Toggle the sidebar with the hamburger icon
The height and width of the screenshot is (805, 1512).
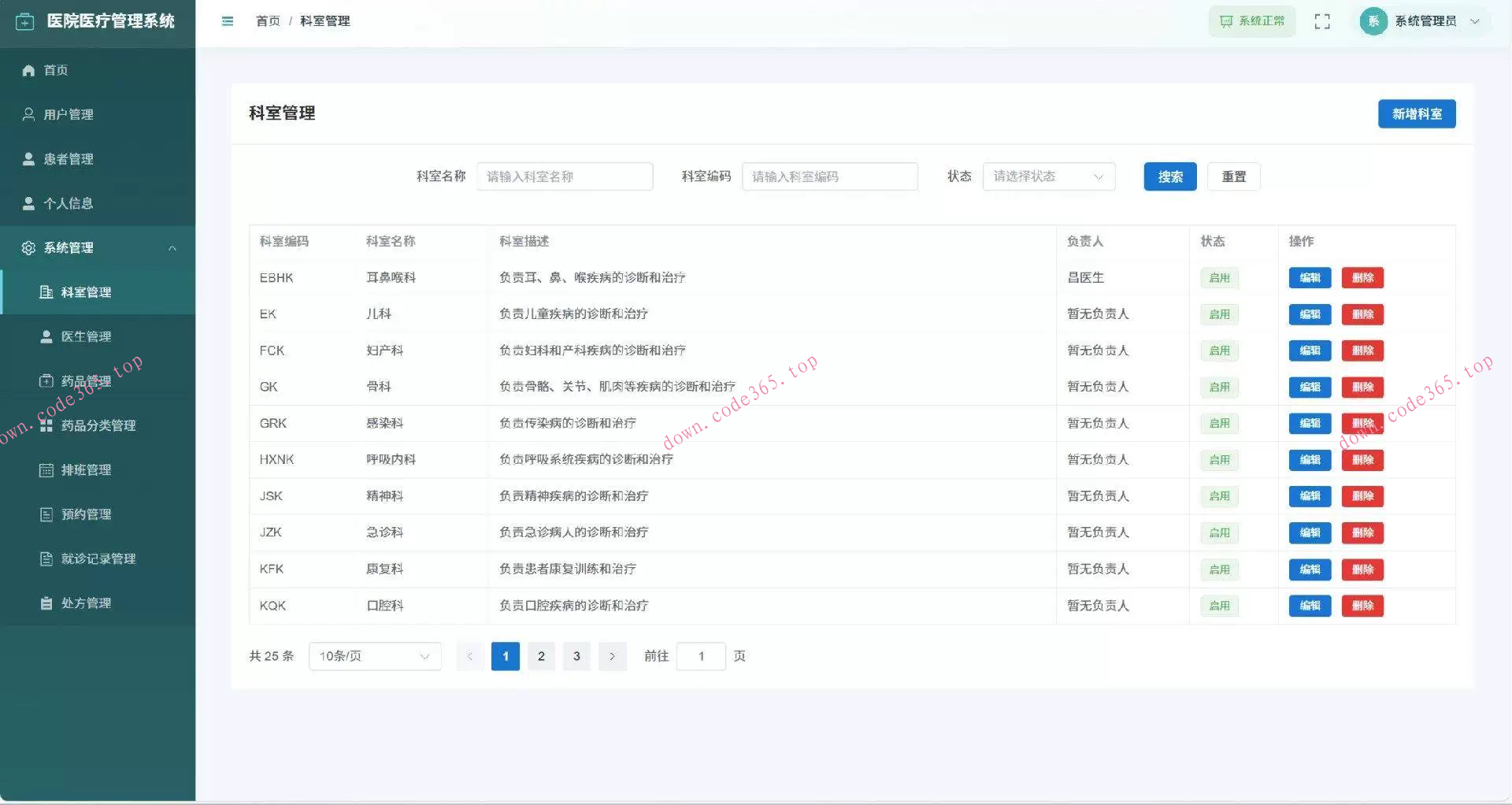228,21
